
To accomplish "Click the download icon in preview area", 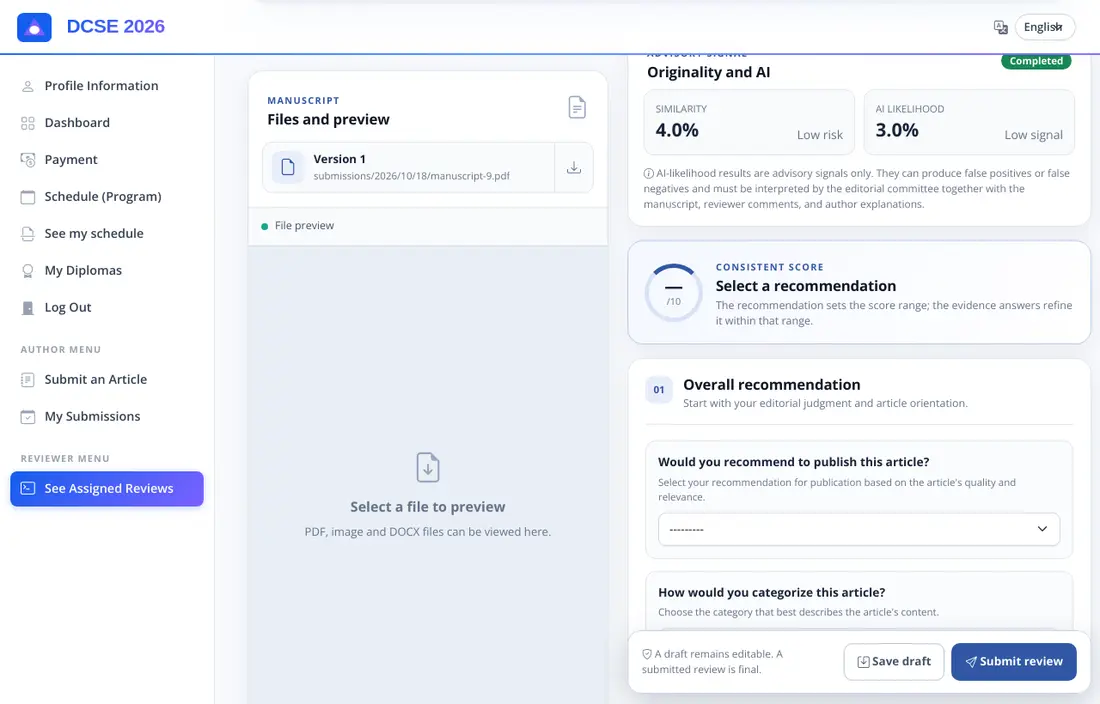I will (x=428, y=468).
